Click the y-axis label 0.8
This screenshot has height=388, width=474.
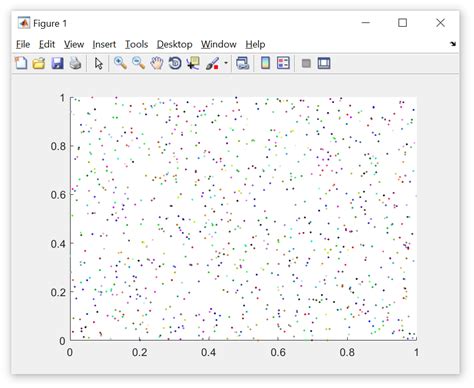point(58,146)
